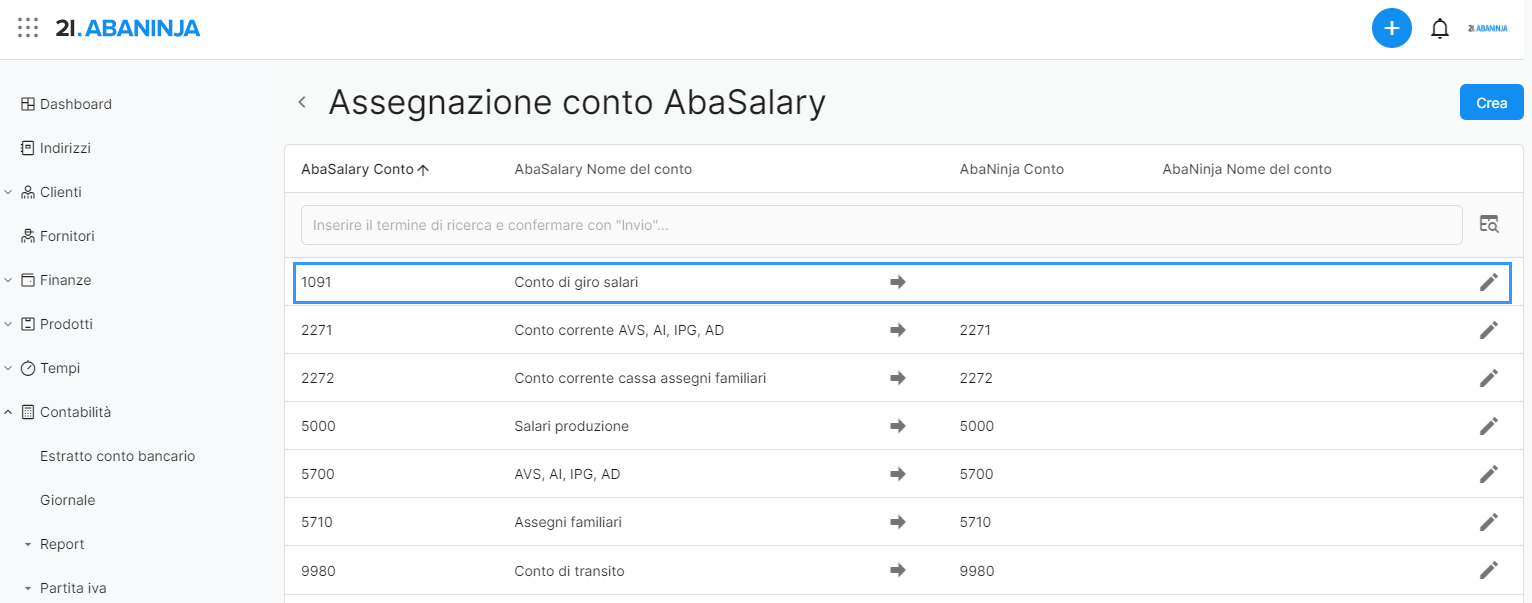Click the Indirizzi address book icon

coord(28,148)
